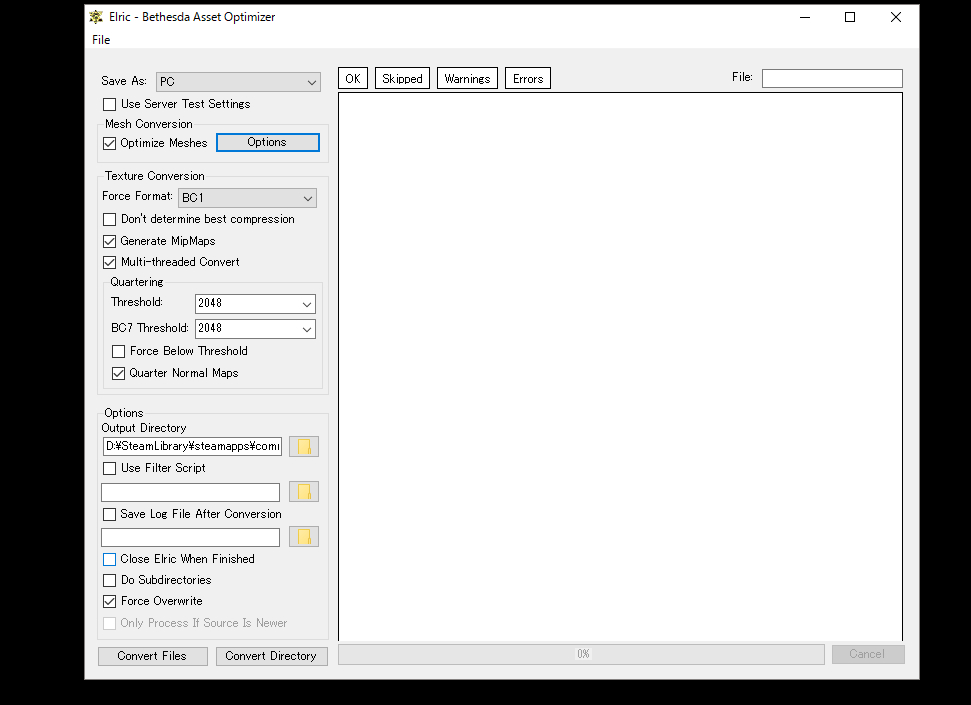Maximize the Elric window
Viewport: 971px width, 705px height.
[x=850, y=17]
